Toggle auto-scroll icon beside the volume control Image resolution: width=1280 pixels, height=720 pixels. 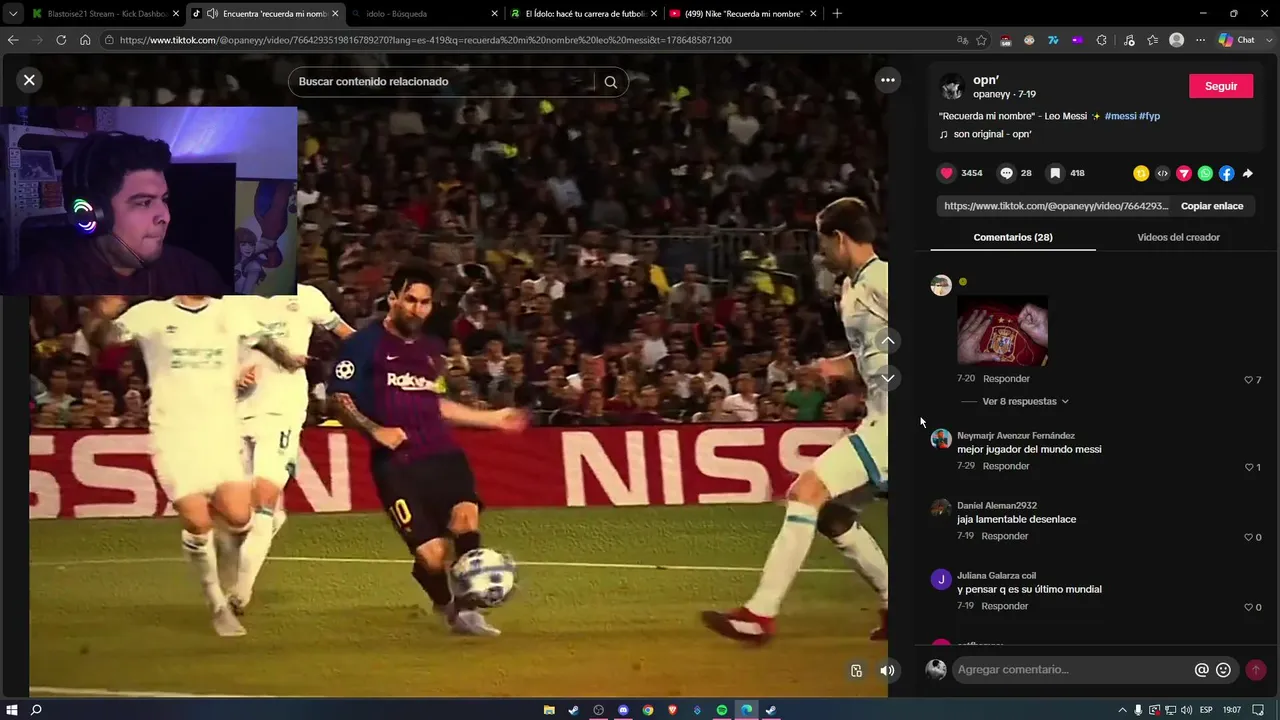tap(856, 670)
